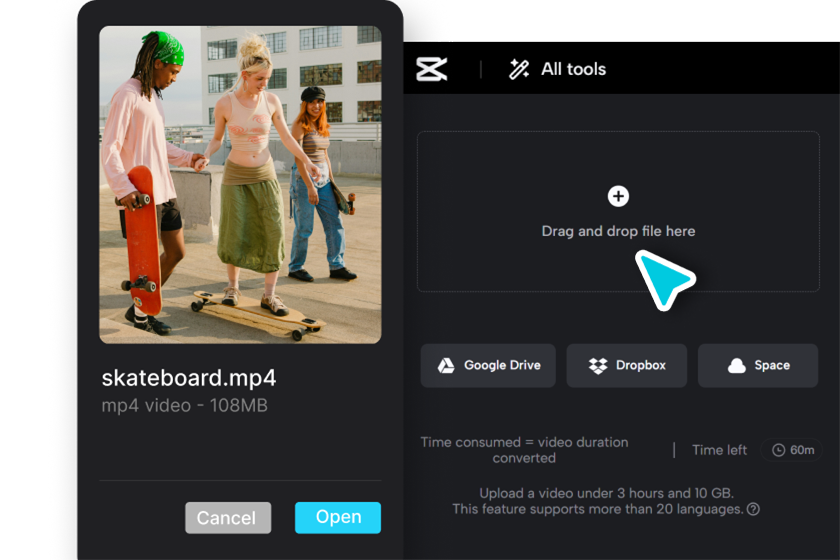
Task: Click the magic wand icon beside All tools
Action: pyautogui.click(x=519, y=69)
